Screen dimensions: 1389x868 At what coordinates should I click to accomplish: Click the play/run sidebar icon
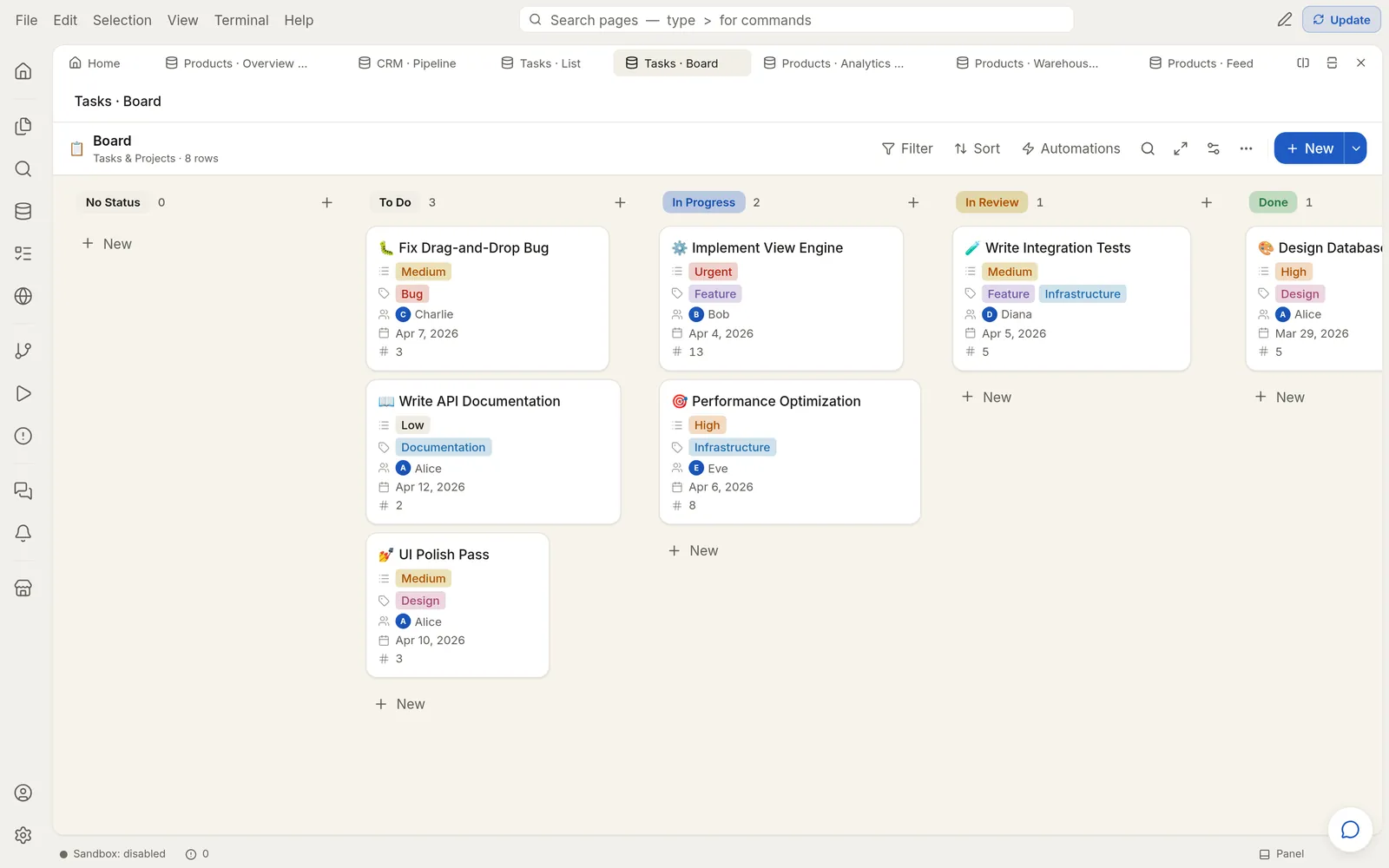click(x=23, y=393)
